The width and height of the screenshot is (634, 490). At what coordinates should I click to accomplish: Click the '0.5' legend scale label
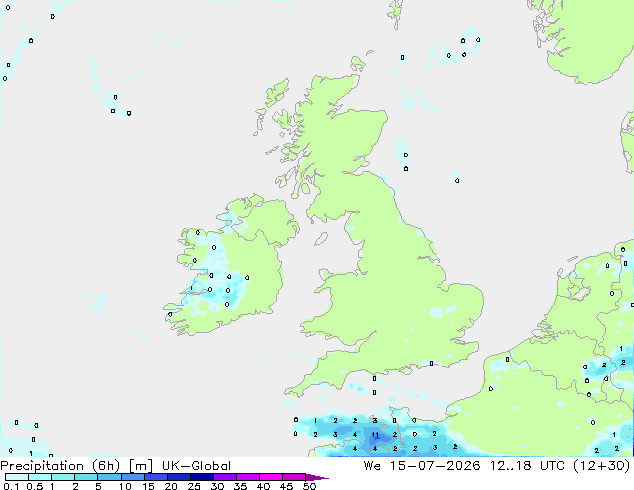pyautogui.click(x=34, y=486)
